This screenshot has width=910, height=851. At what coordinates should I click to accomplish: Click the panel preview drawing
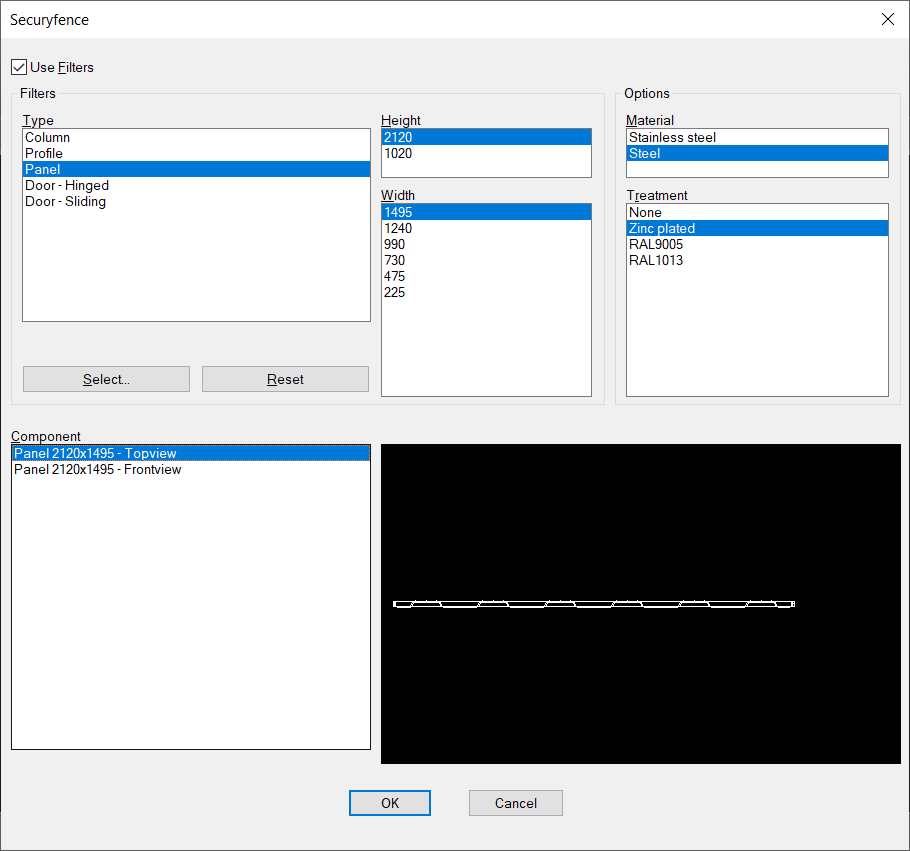(x=641, y=604)
